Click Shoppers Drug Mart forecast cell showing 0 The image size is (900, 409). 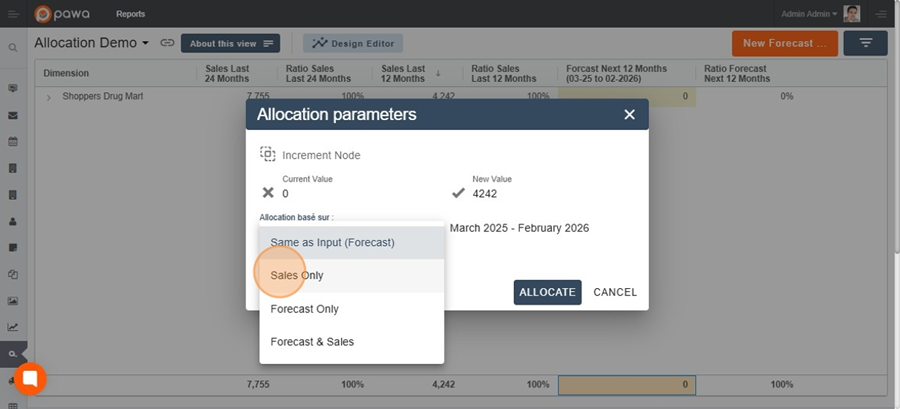[627, 96]
